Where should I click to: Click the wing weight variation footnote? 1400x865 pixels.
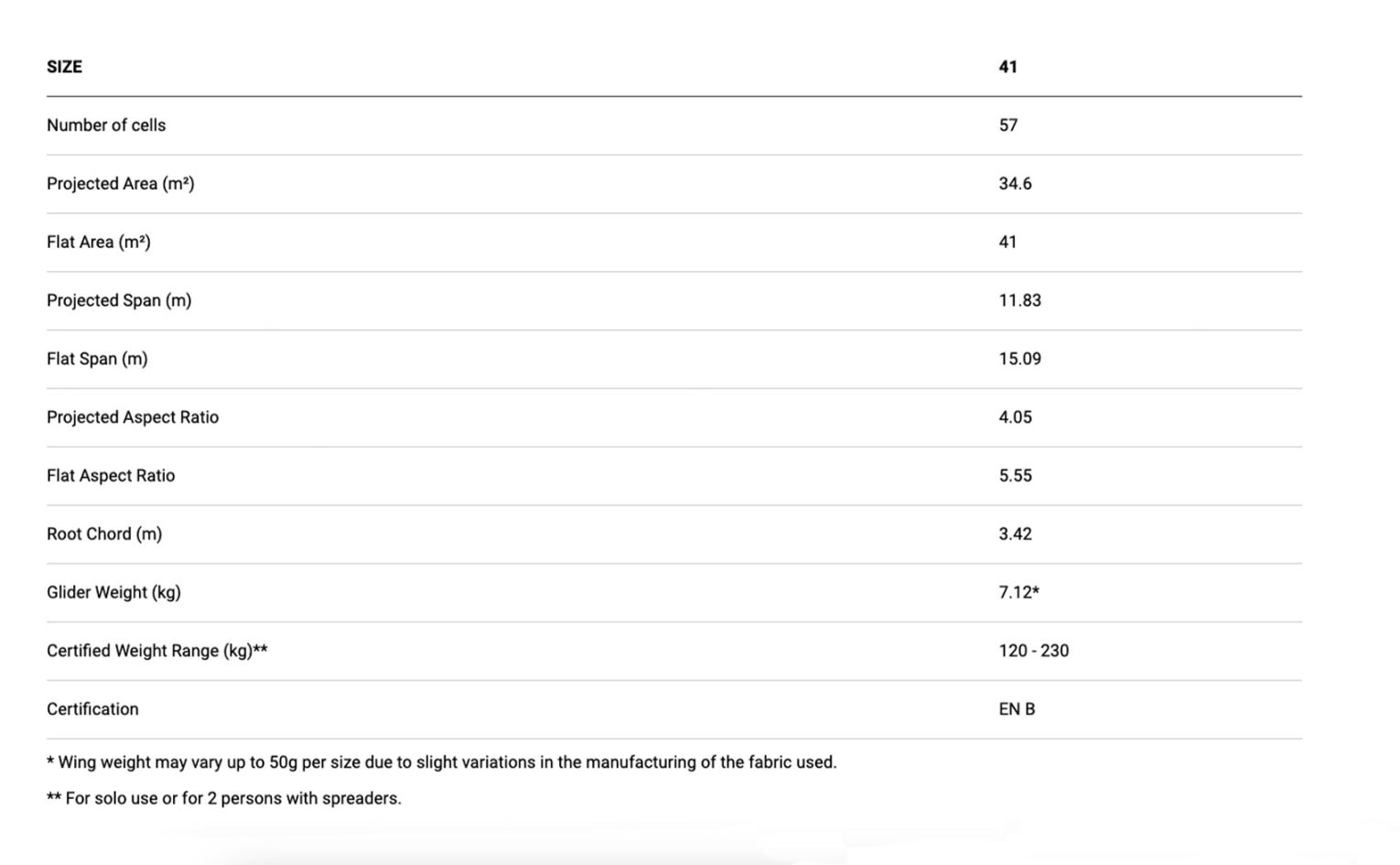[x=442, y=762]
